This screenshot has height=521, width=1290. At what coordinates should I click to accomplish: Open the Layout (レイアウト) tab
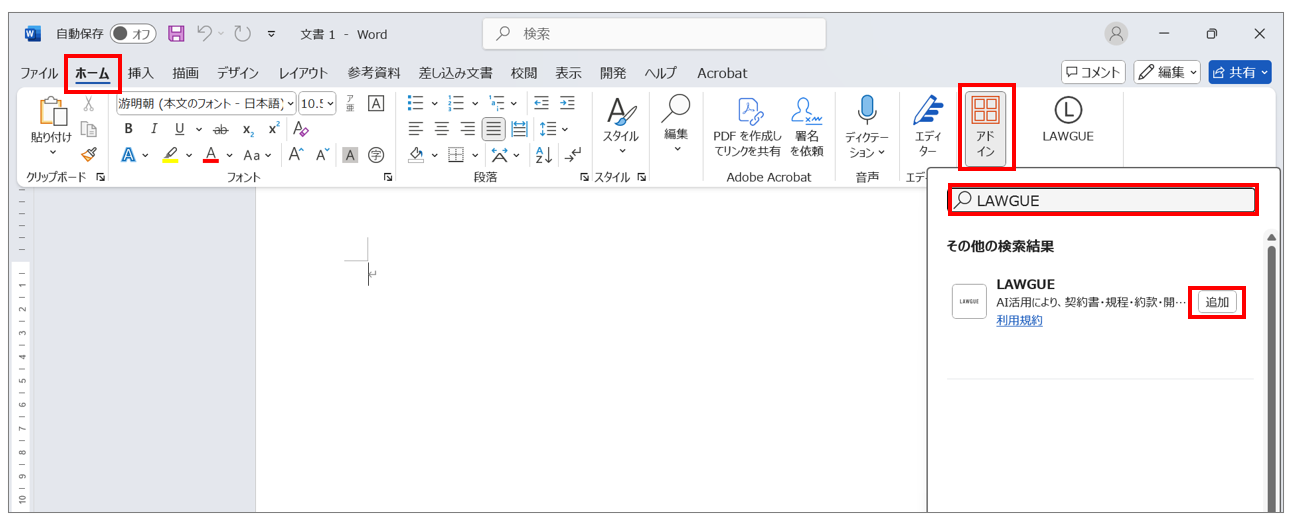[x=303, y=73]
